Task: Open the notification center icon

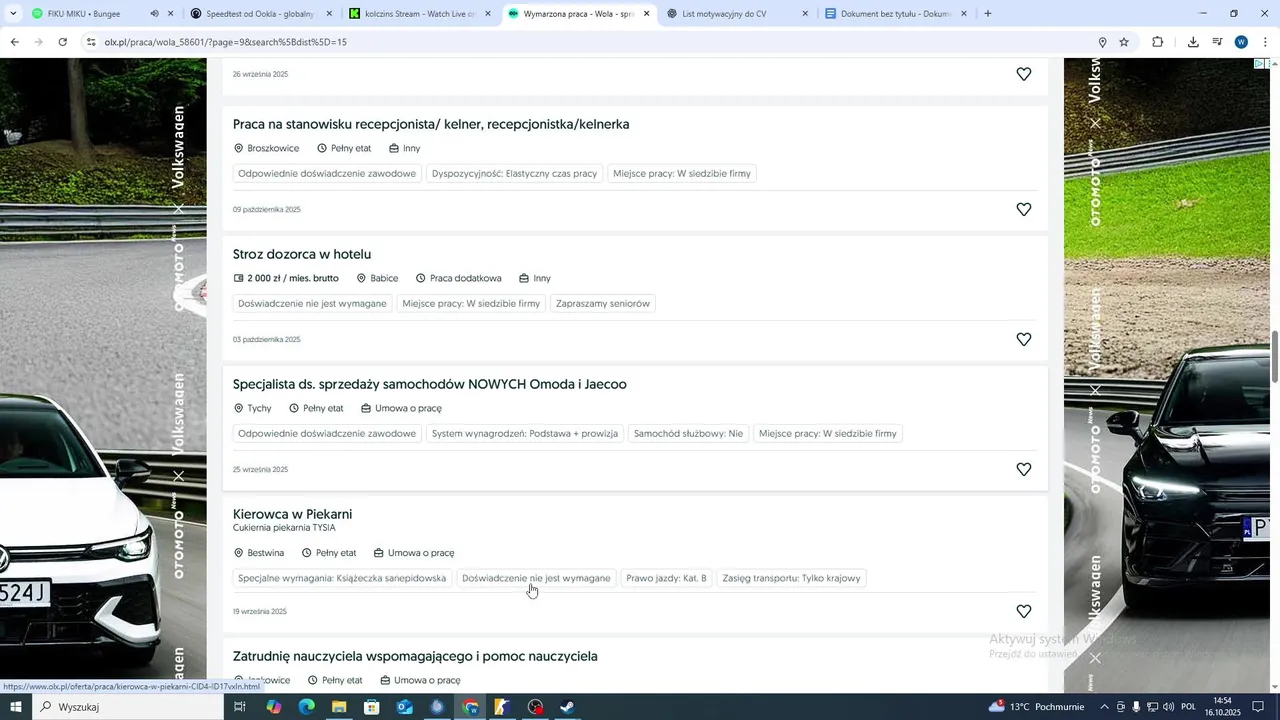Action: point(1258,707)
